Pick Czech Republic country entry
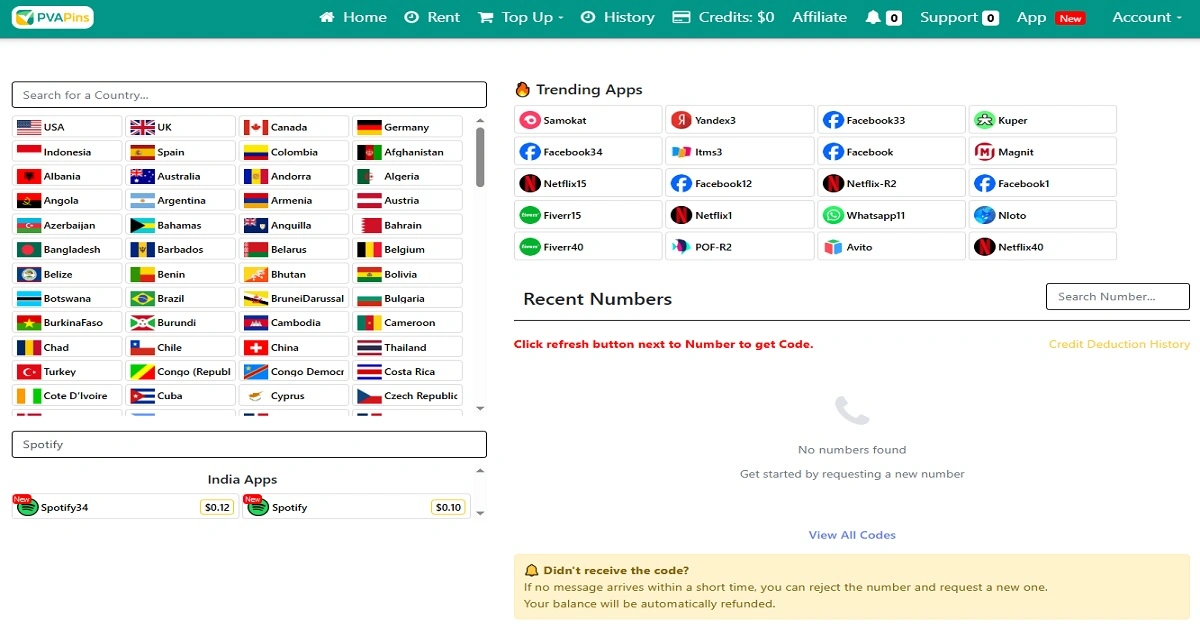Screen dimensions: 1200x630 [x=408, y=396]
